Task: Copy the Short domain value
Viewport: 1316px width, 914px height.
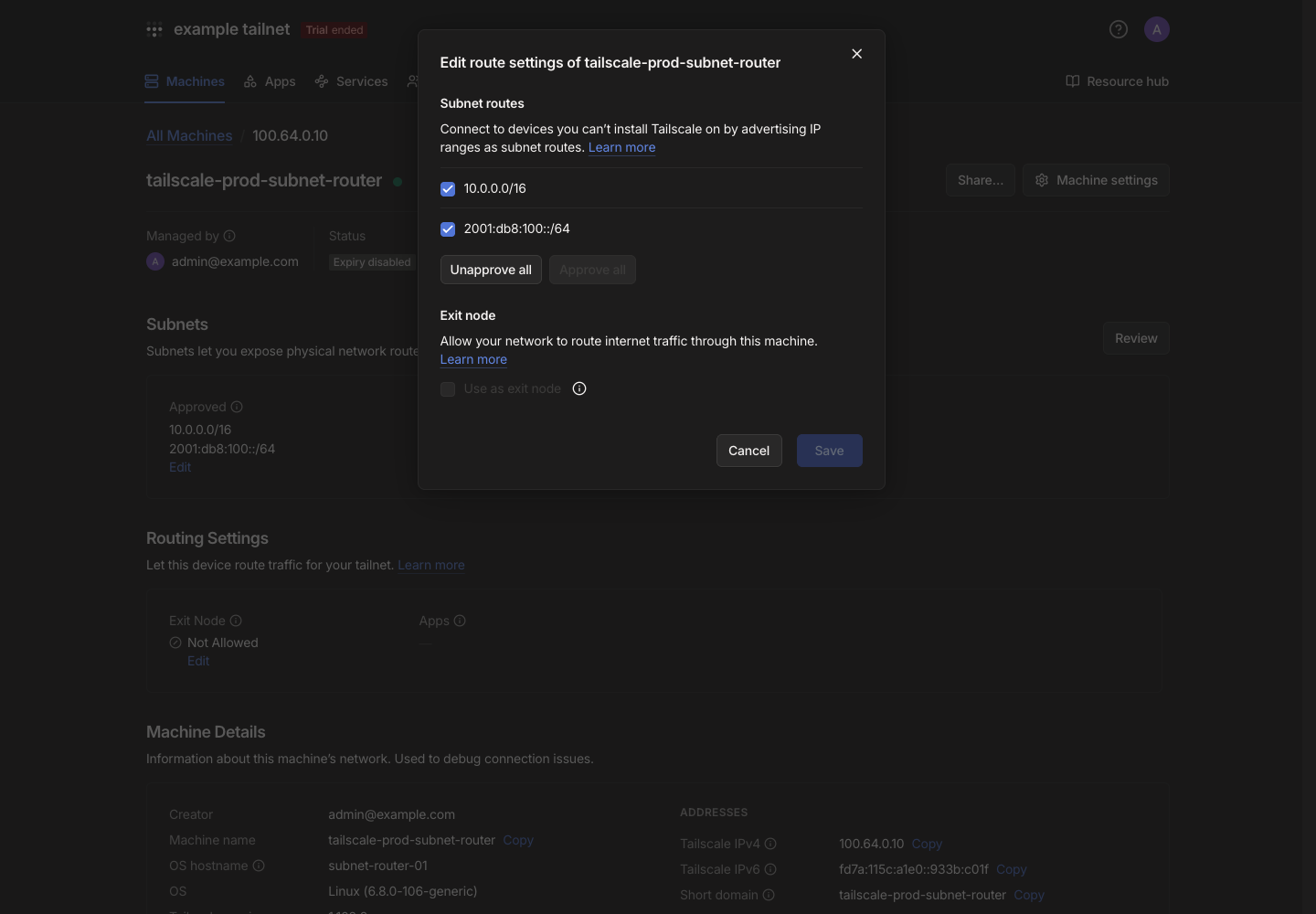Action: (1029, 895)
